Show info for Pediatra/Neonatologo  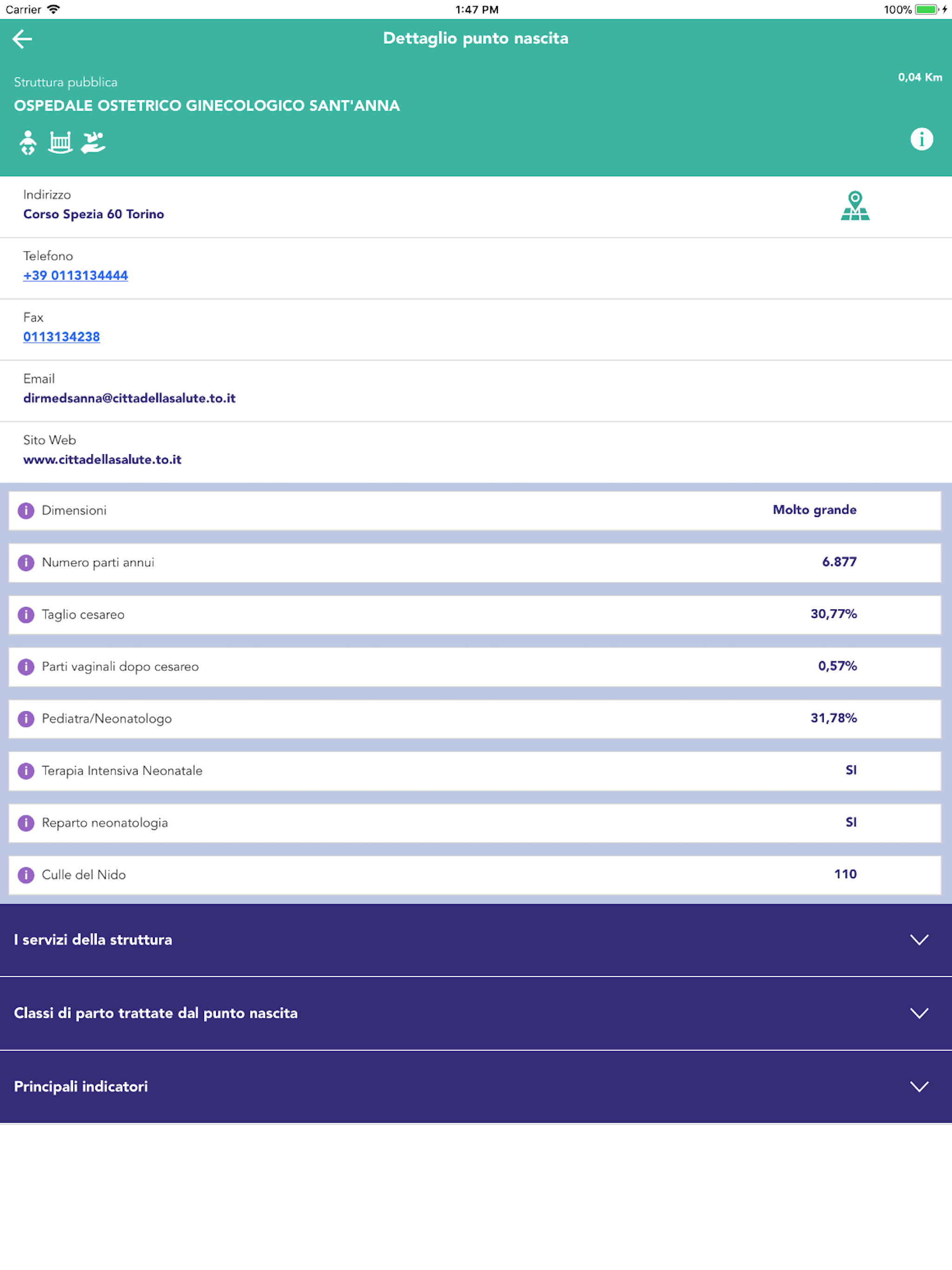tap(26, 719)
